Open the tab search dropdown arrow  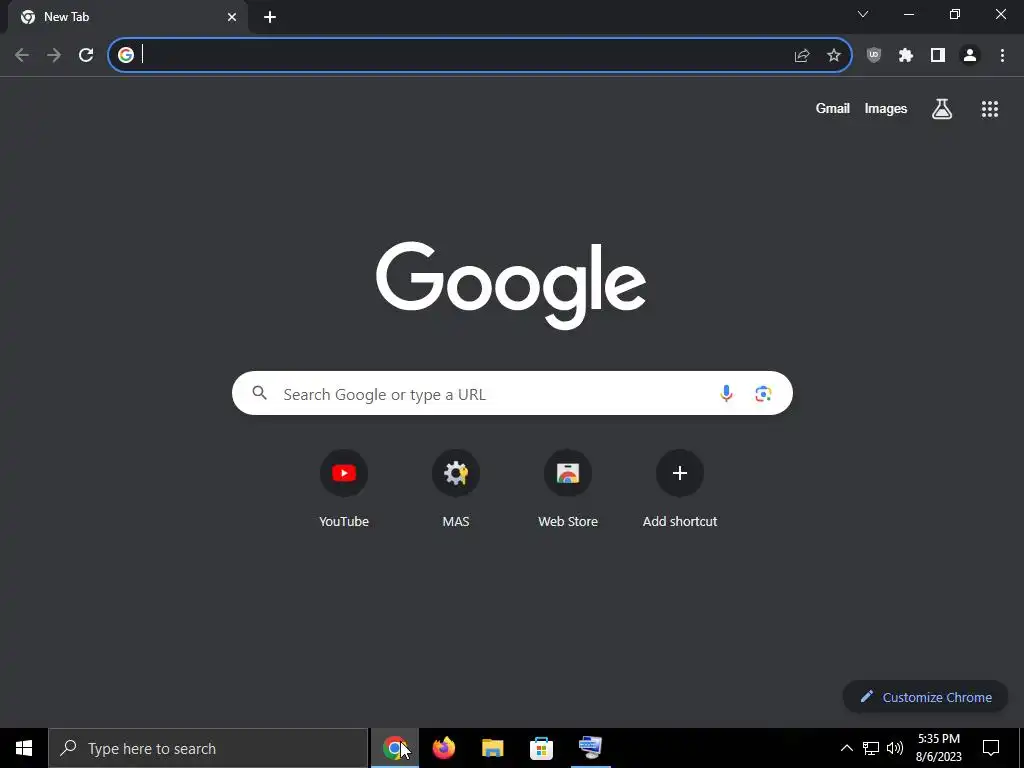pos(863,14)
